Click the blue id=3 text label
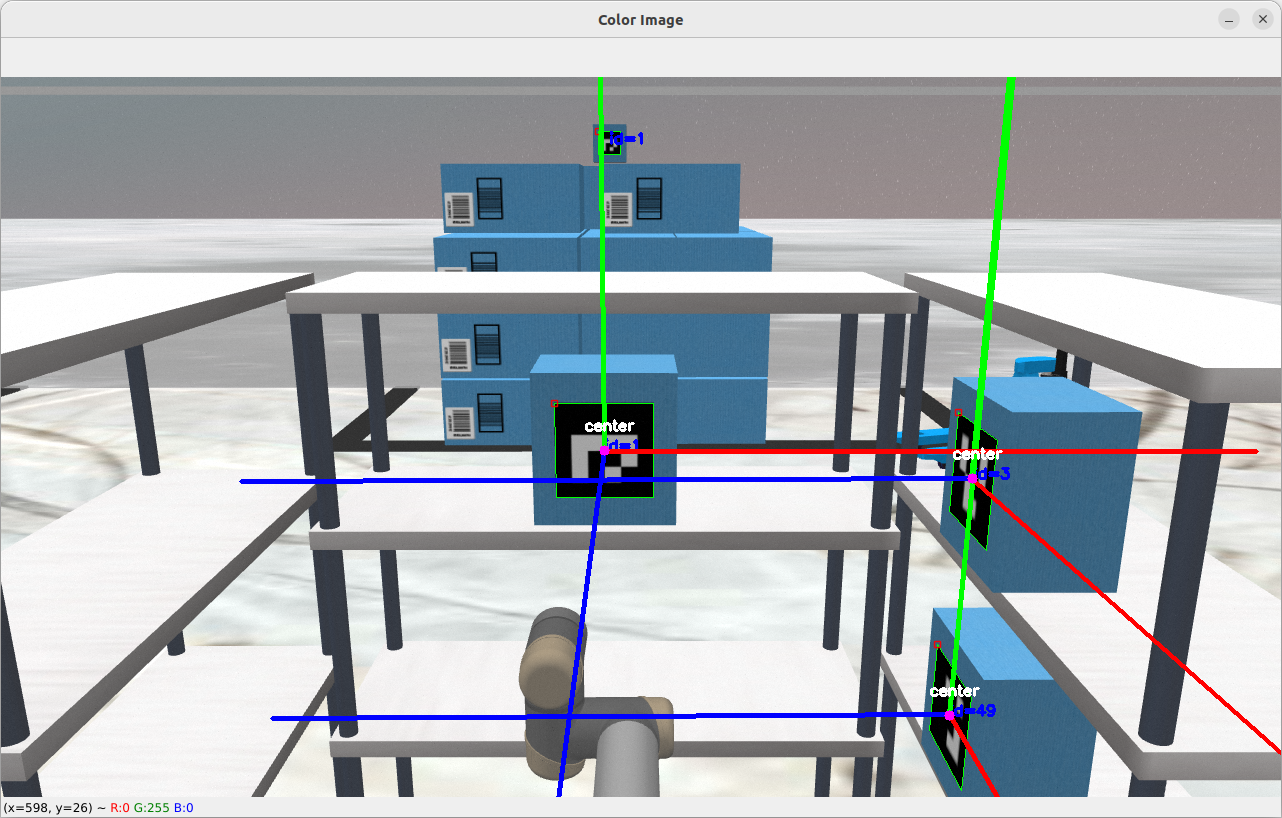This screenshot has height=818, width=1282. pyautogui.click(x=994, y=474)
